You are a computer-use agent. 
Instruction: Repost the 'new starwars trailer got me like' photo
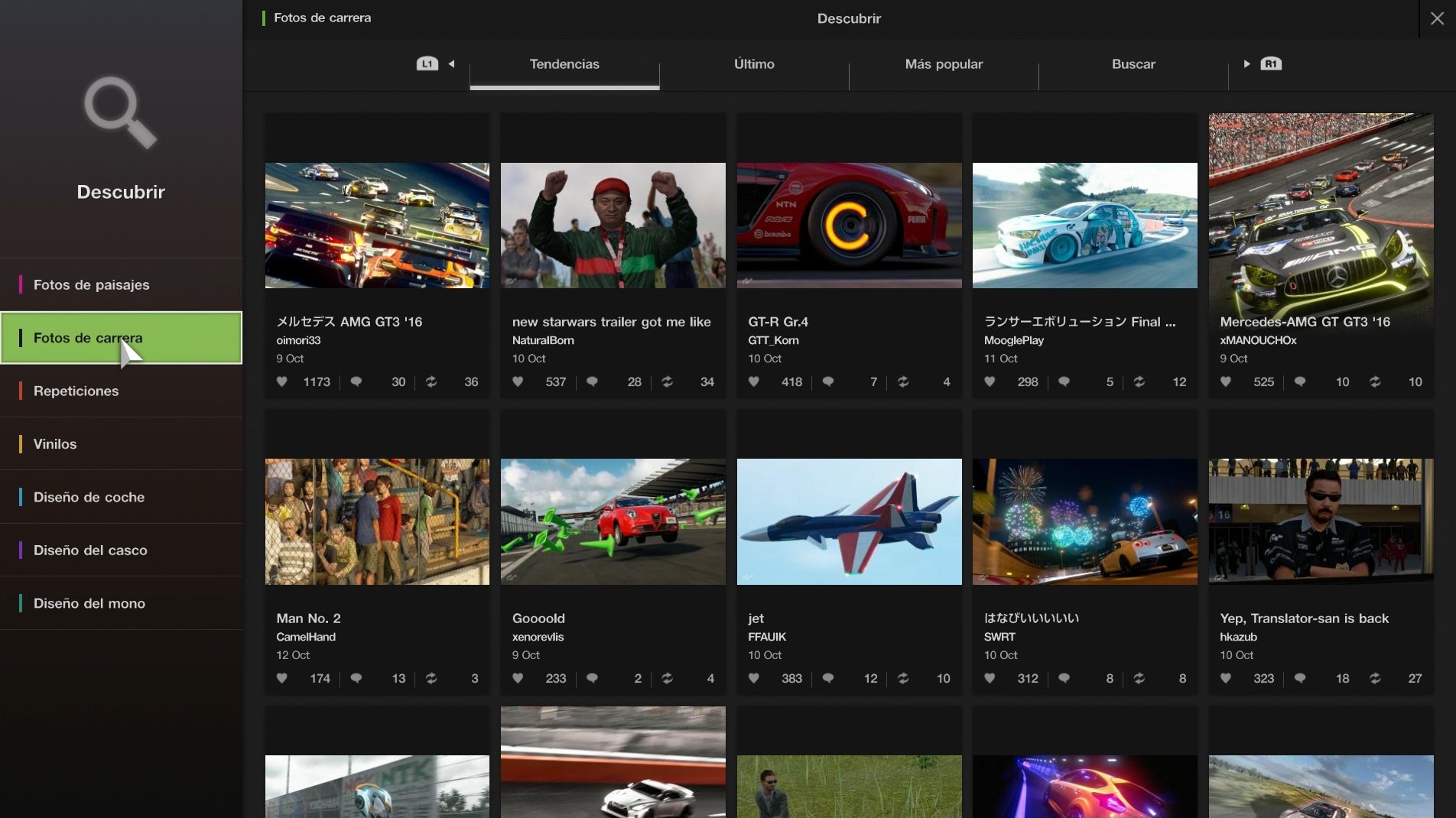[668, 382]
